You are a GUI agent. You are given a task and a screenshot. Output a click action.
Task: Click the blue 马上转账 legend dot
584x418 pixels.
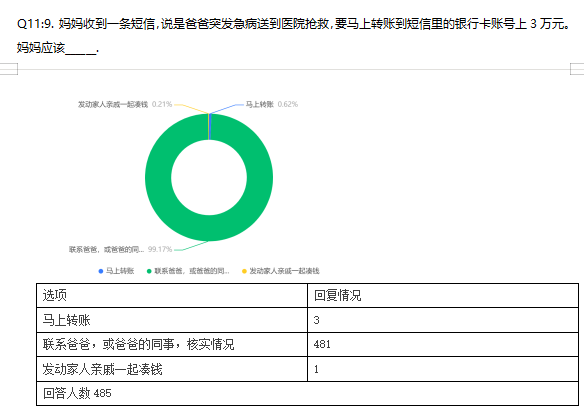point(101,271)
